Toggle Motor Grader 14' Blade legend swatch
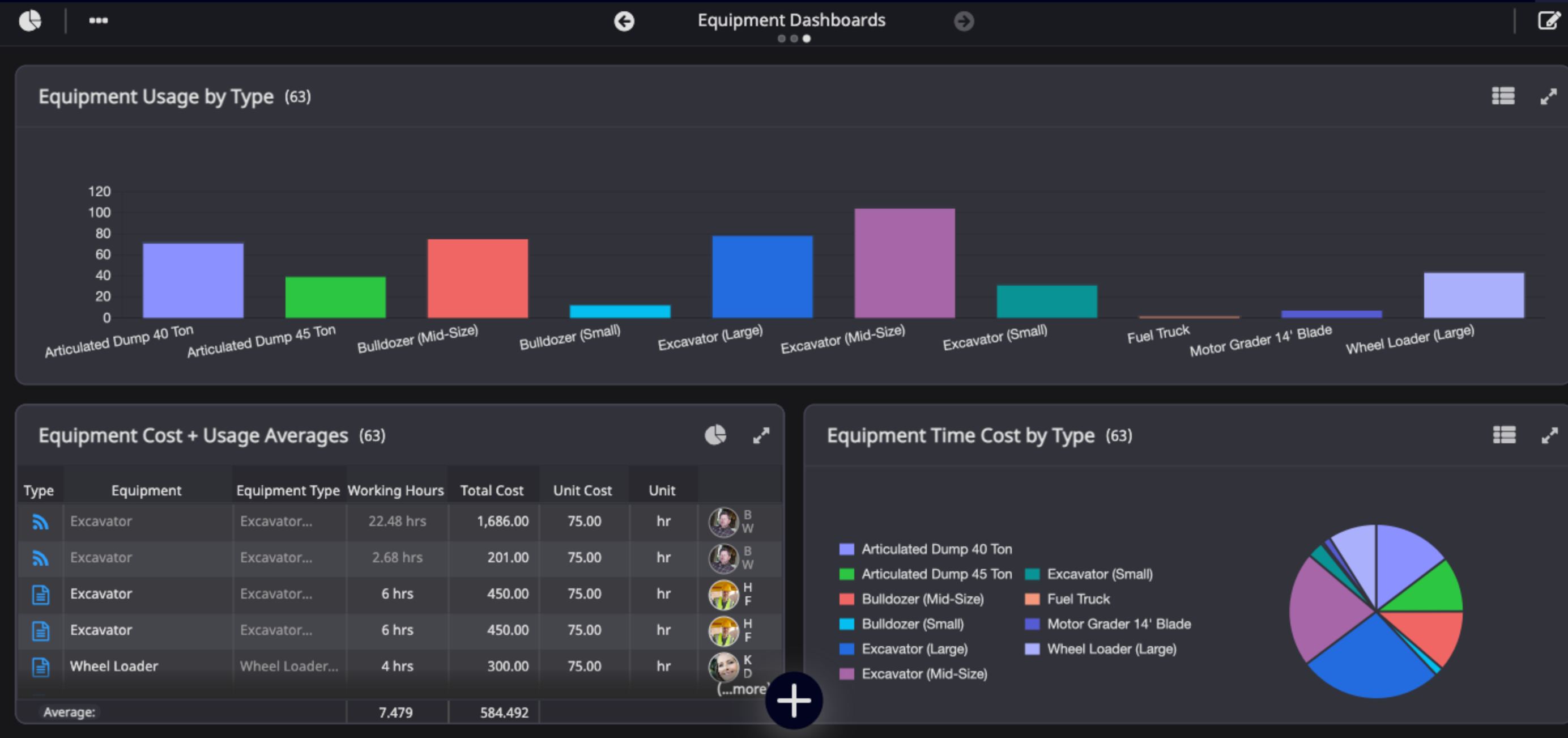 click(x=1032, y=624)
